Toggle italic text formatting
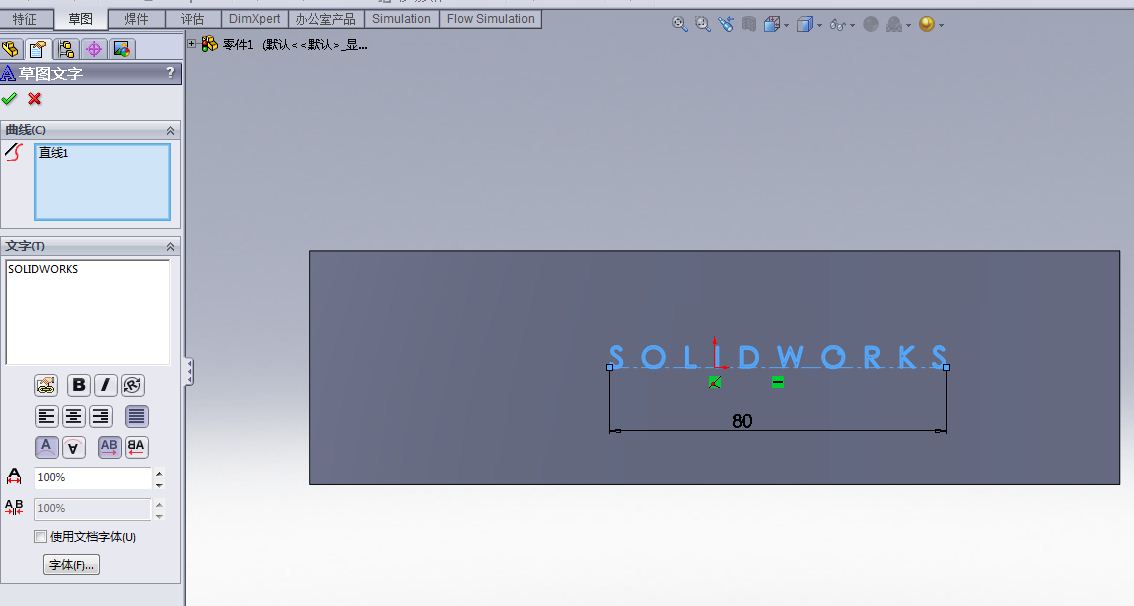 (x=106, y=385)
